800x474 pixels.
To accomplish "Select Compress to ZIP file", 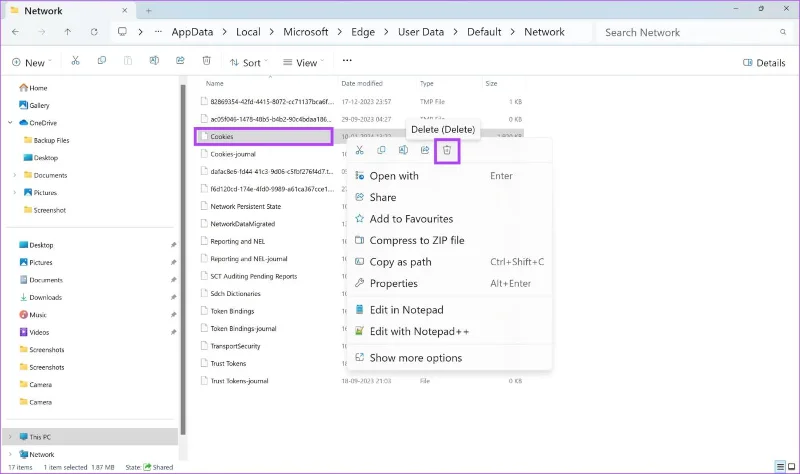I will [x=449, y=240].
